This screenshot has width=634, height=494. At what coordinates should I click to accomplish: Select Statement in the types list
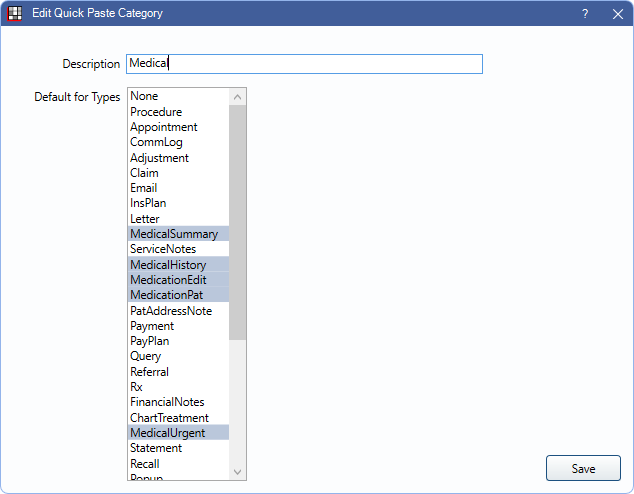click(x=178, y=448)
